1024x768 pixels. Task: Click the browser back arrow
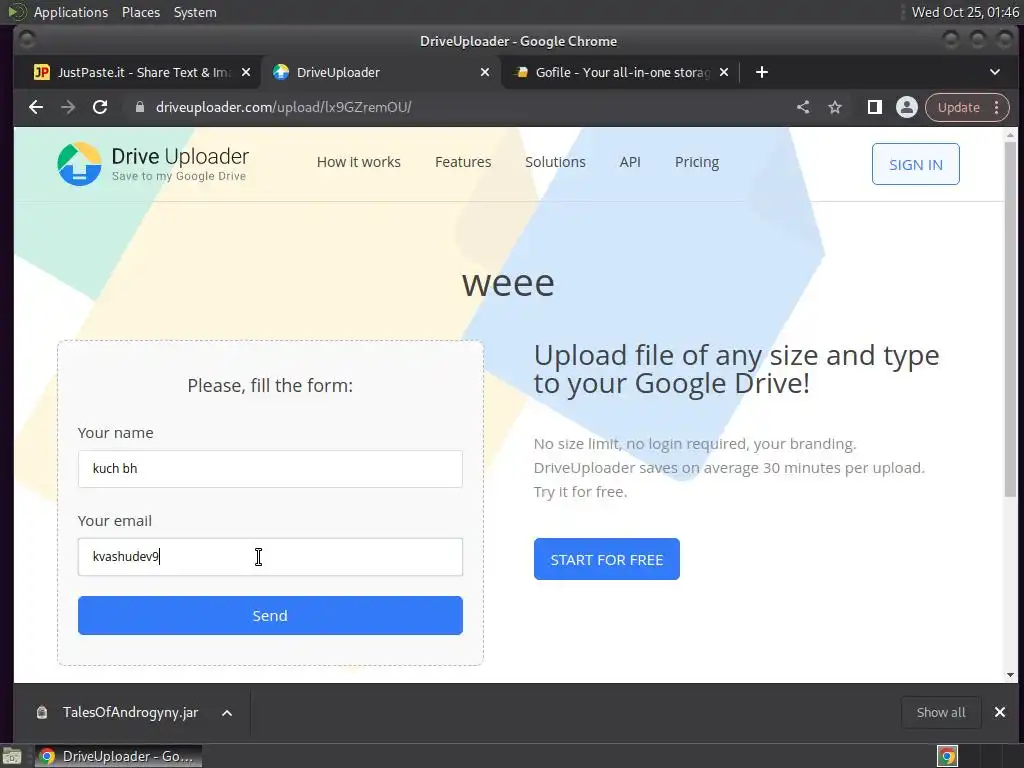click(36, 107)
